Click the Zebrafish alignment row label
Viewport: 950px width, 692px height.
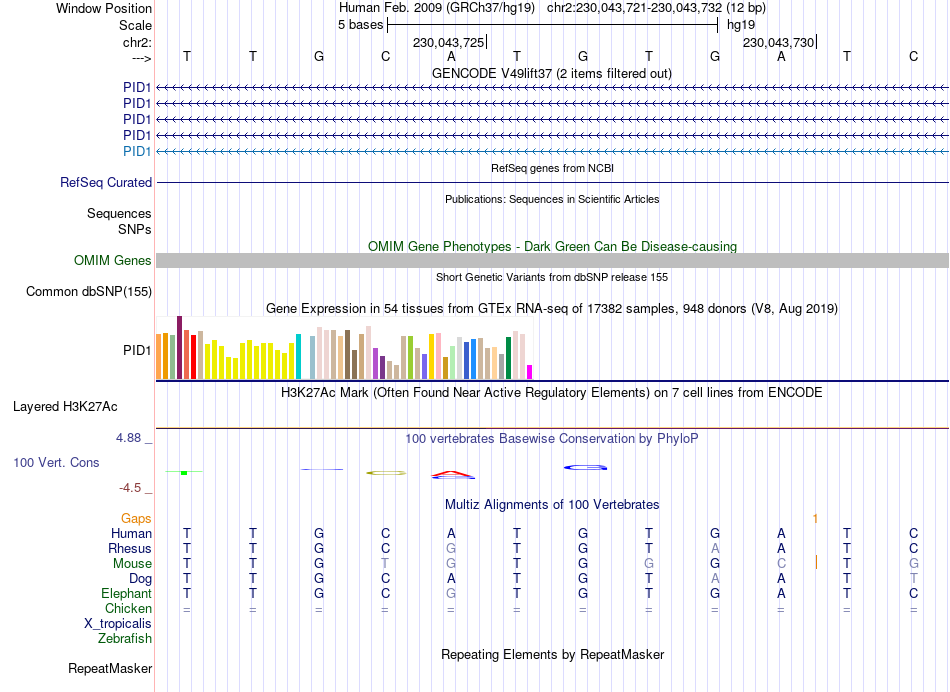coord(125,638)
